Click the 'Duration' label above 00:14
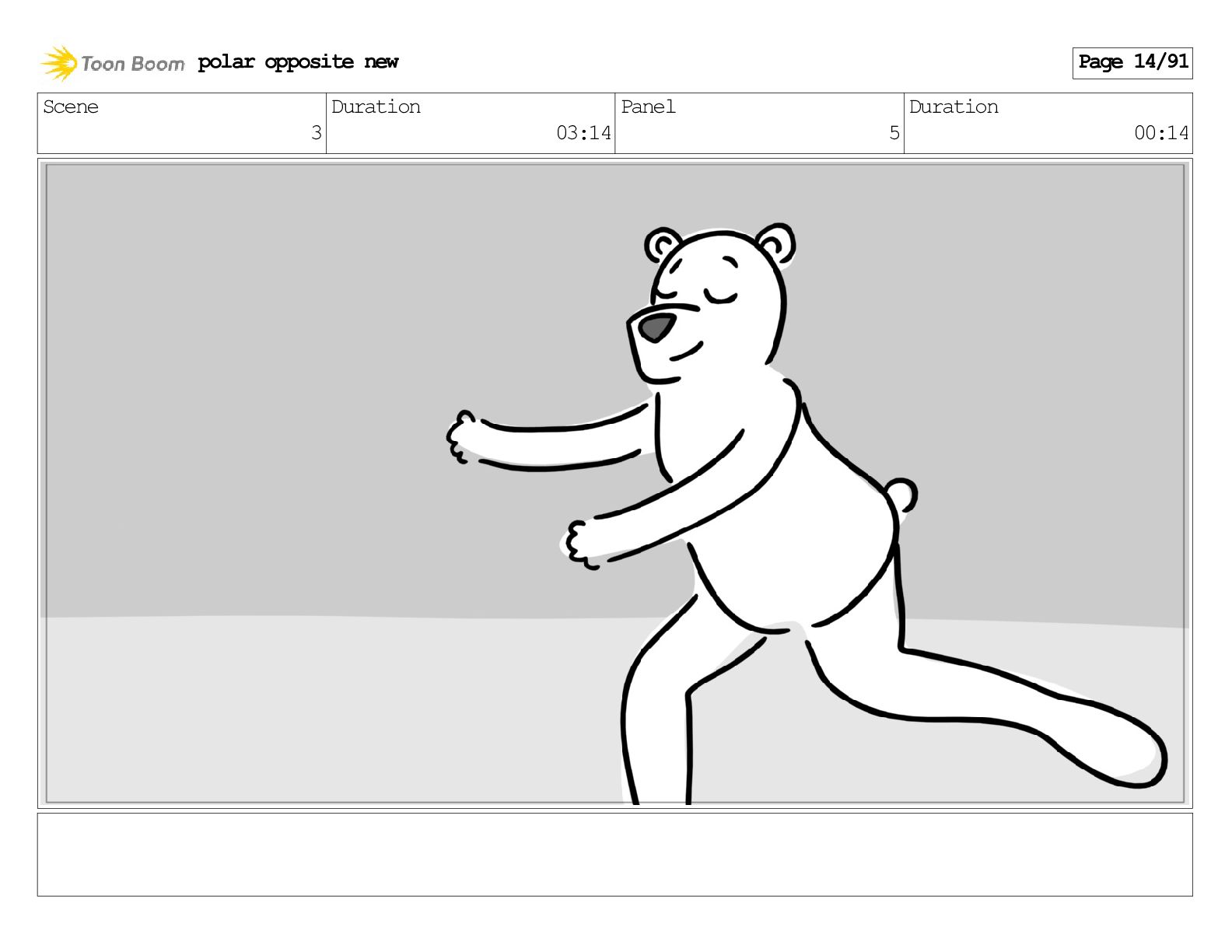Viewport: 1232px width, 952px height. pyautogui.click(x=954, y=107)
